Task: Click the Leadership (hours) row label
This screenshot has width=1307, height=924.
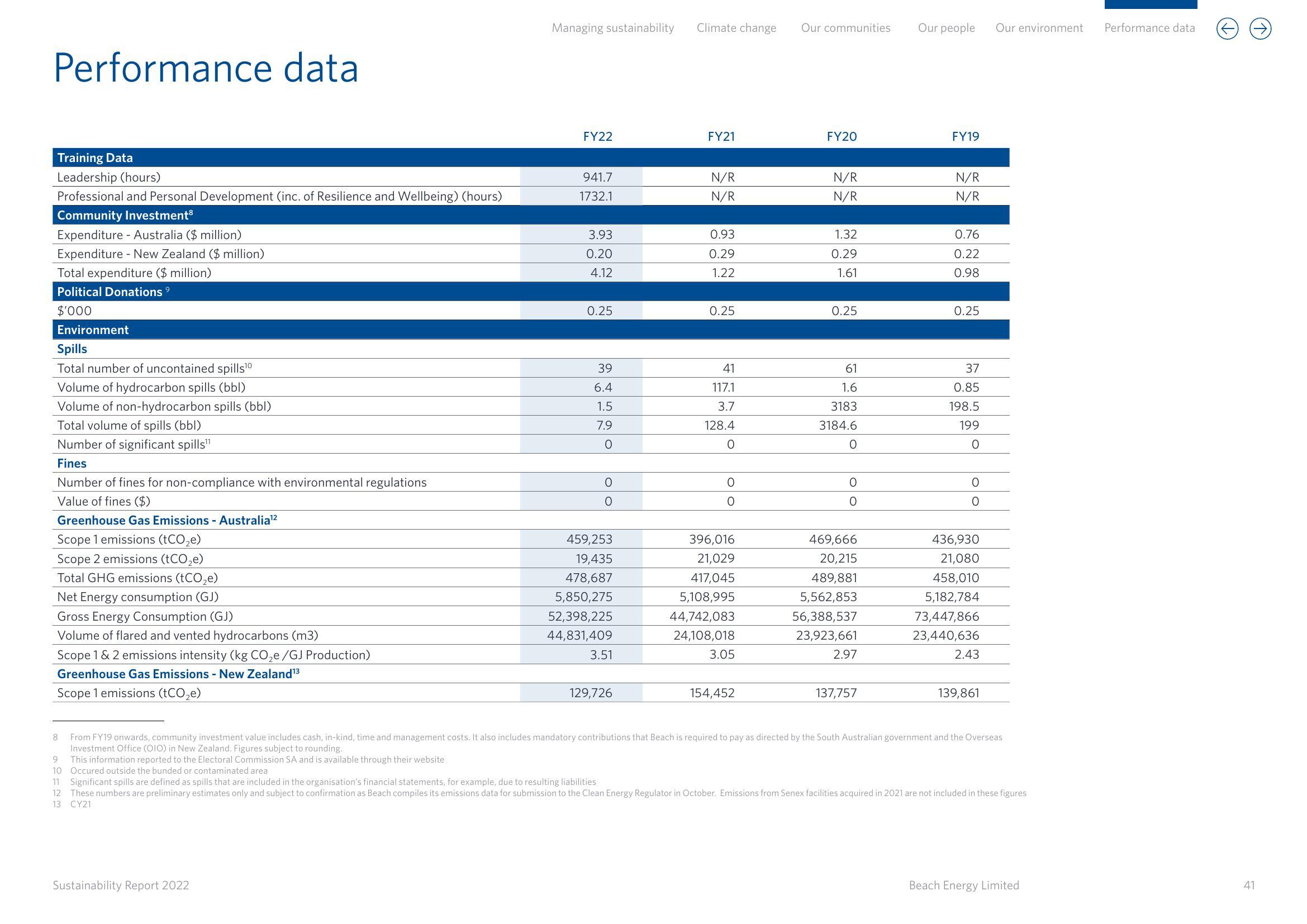Action: point(109,177)
